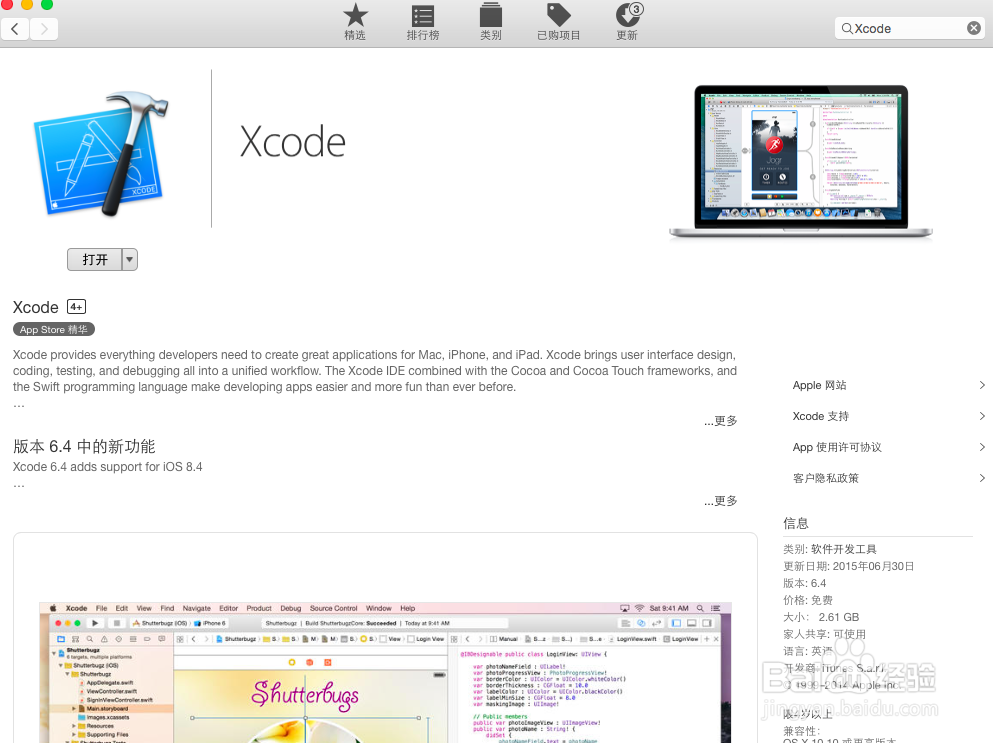Go forward with the right arrow button

coord(44,29)
